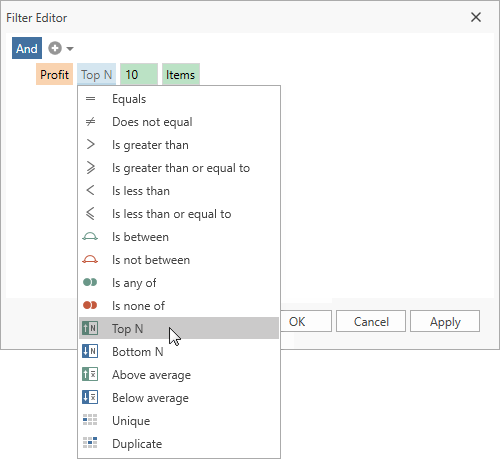The height and width of the screenshot is (459, 500).
Task: Click the Cancel button
Action: (x=371, y=321)
